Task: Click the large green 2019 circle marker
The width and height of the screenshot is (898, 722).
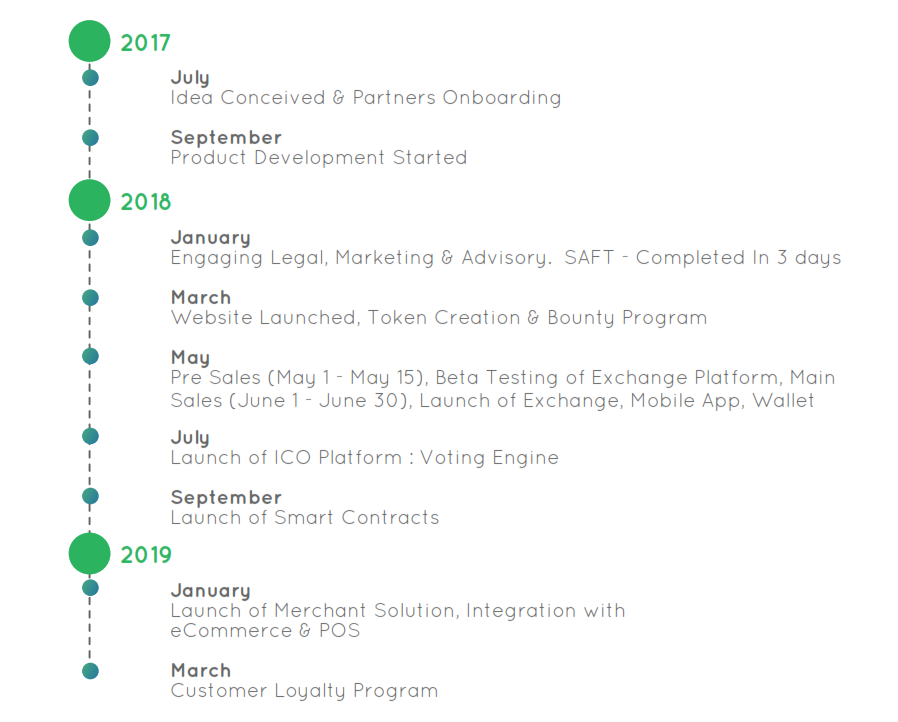Action: pos(89,554)
